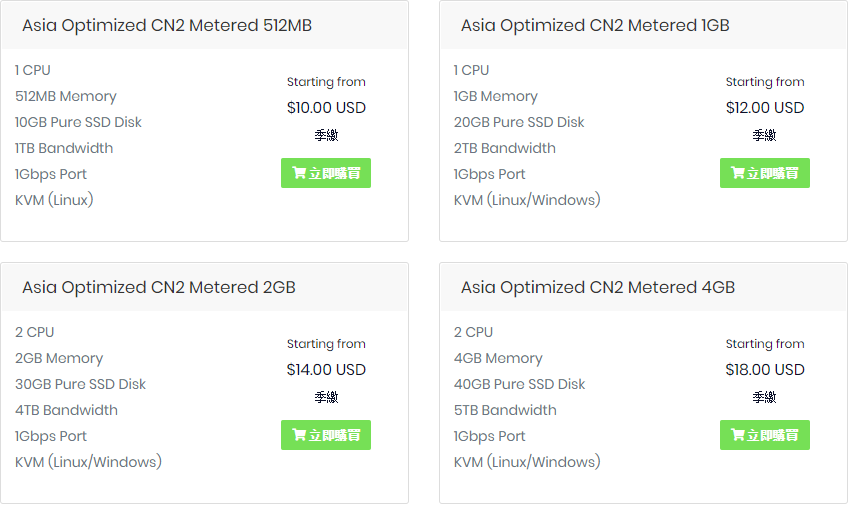This screenshot has width=849, height=505.
Task: Click cart icon in the 2GB plan button
Action: pyautogui.click(x=299, y=435)
